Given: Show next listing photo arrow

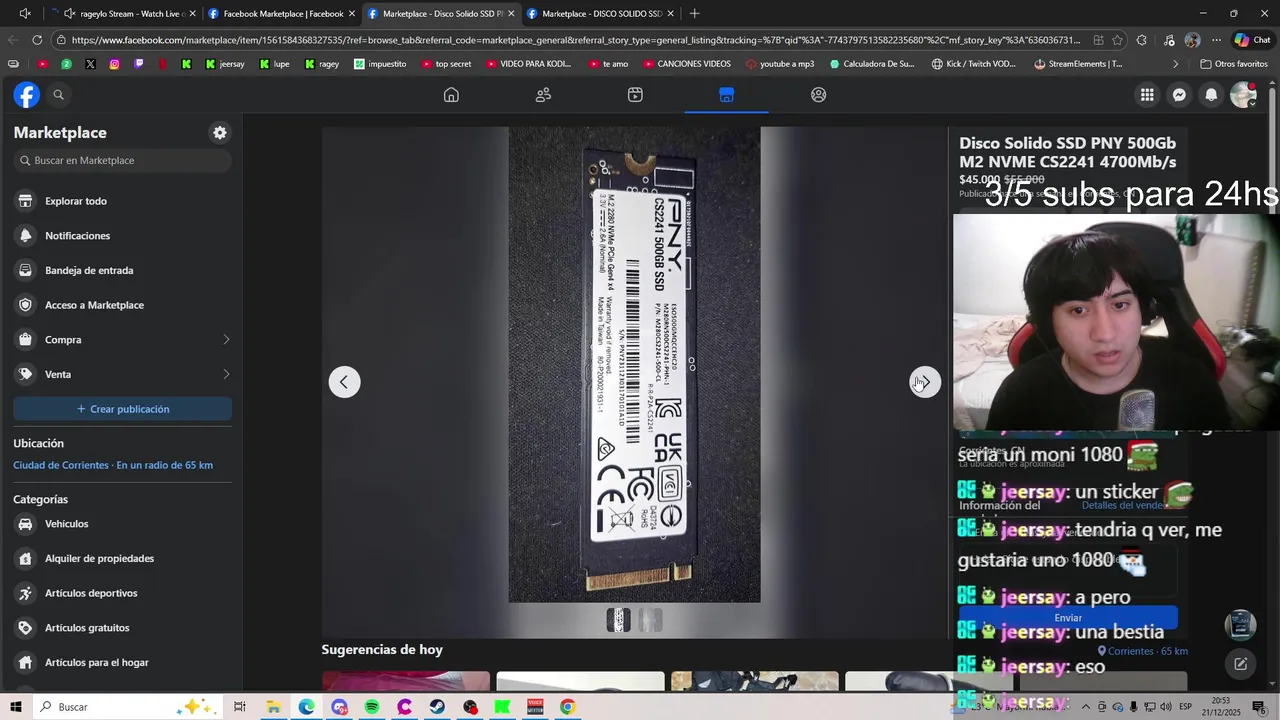Looking at the screenshot, I should [x=925, y=382].
